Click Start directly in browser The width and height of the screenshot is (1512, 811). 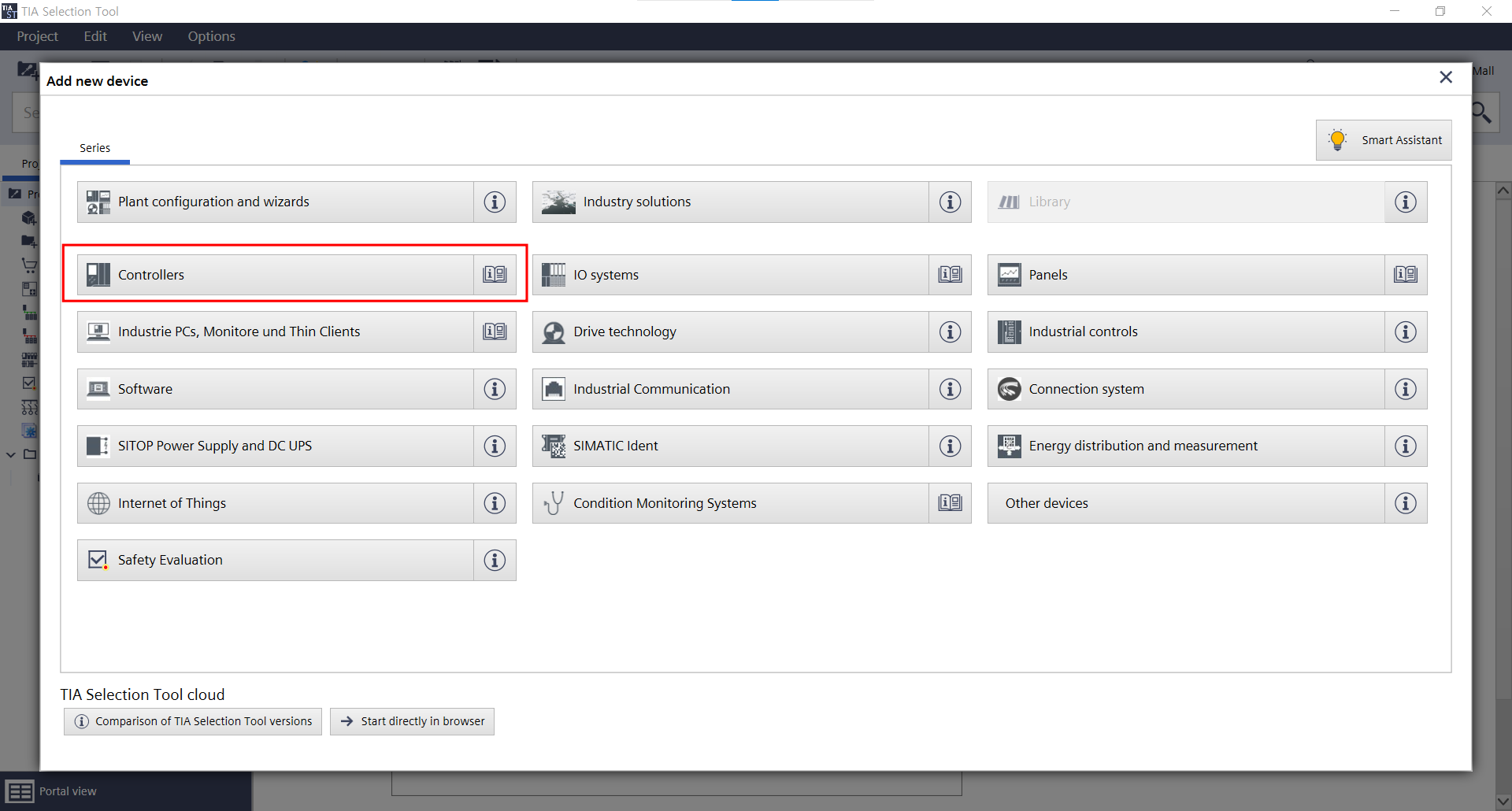tap(412, 721)
